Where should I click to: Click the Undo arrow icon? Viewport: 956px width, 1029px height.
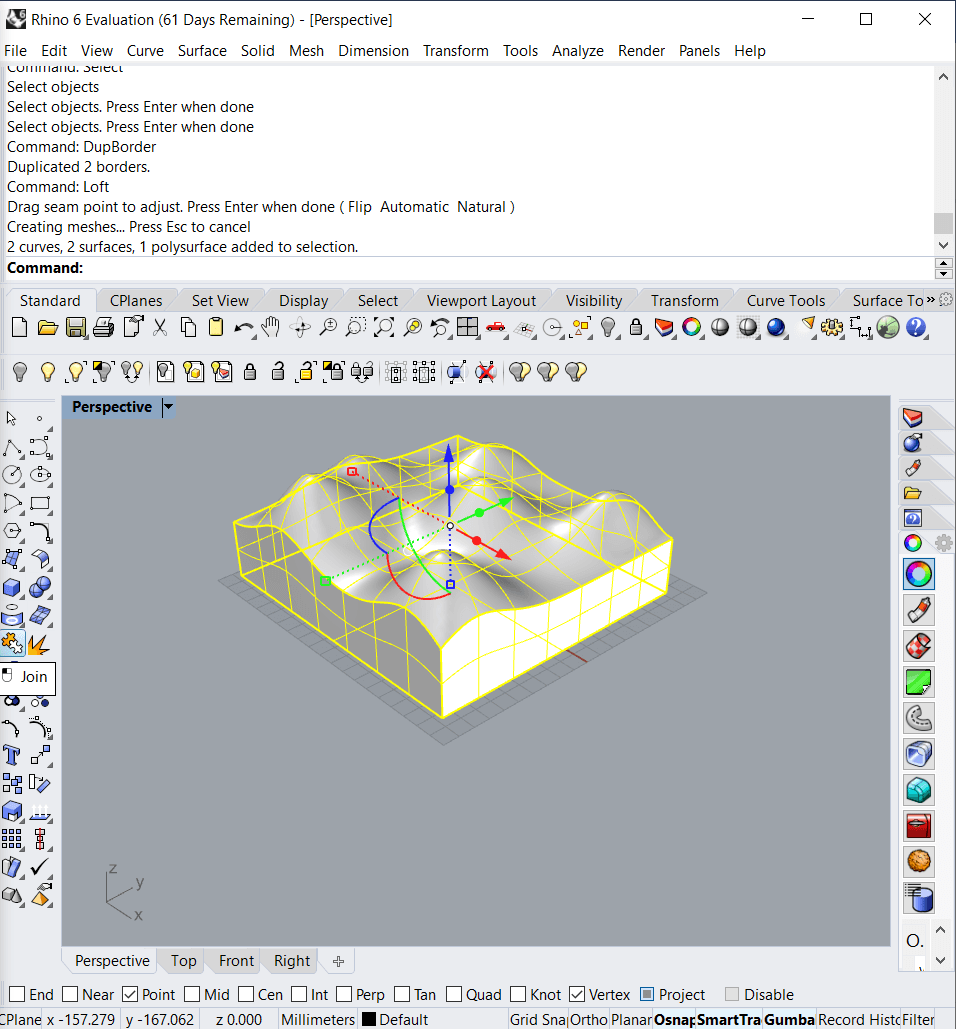click(x=243, y=327)
